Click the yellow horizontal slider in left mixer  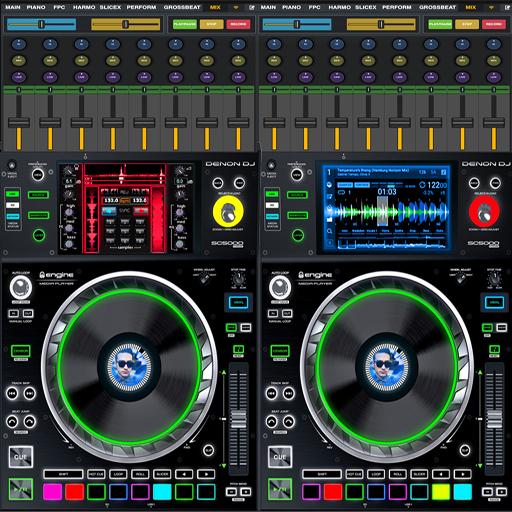125,24
